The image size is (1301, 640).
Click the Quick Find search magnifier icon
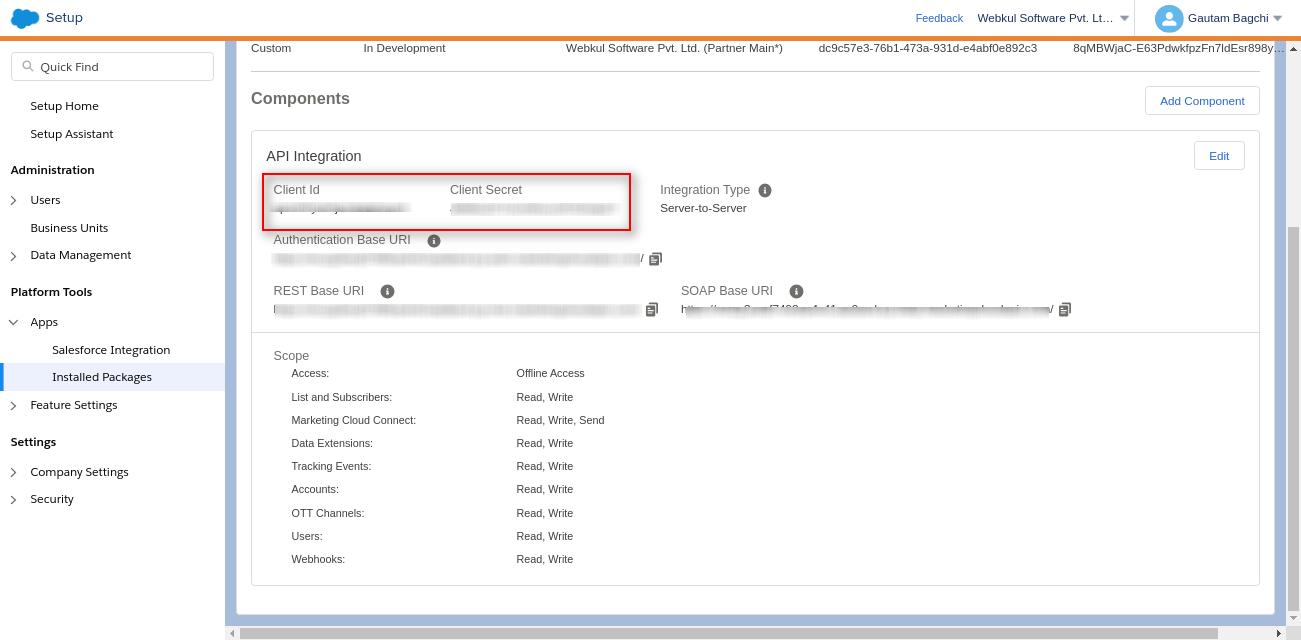(28, 66)
